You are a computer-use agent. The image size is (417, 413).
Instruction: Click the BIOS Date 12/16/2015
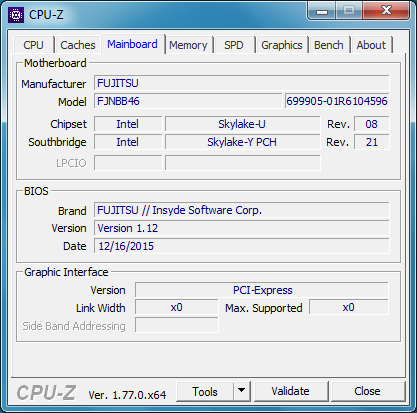[x=242, y=246]
